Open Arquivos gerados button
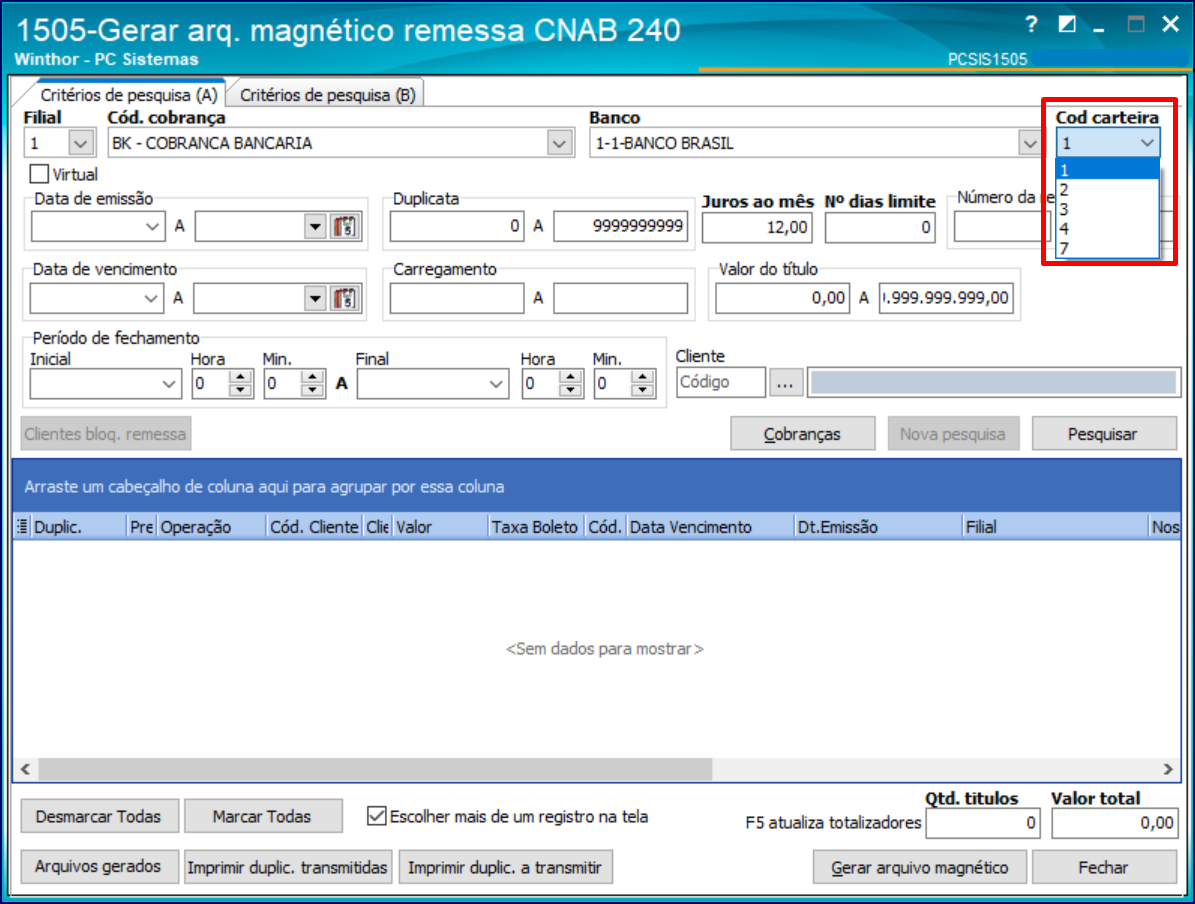Image resolution: width=1195 pixels, height=904 pixels. (99, 867)
